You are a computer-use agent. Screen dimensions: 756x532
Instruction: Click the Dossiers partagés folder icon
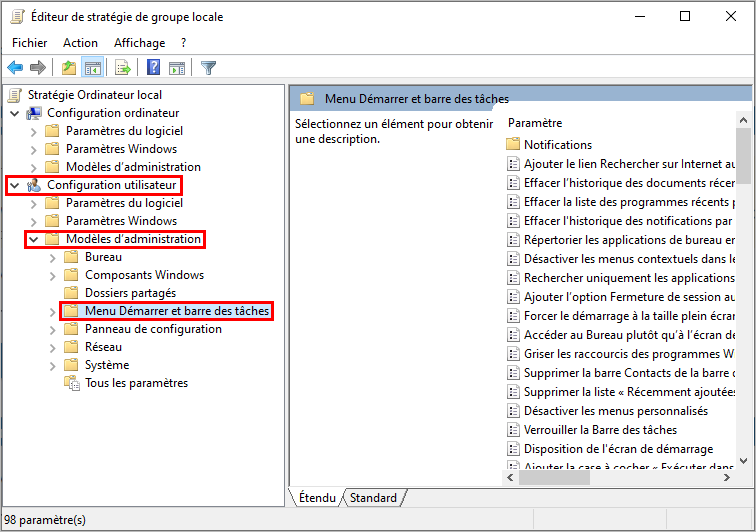tap(71, 293)
